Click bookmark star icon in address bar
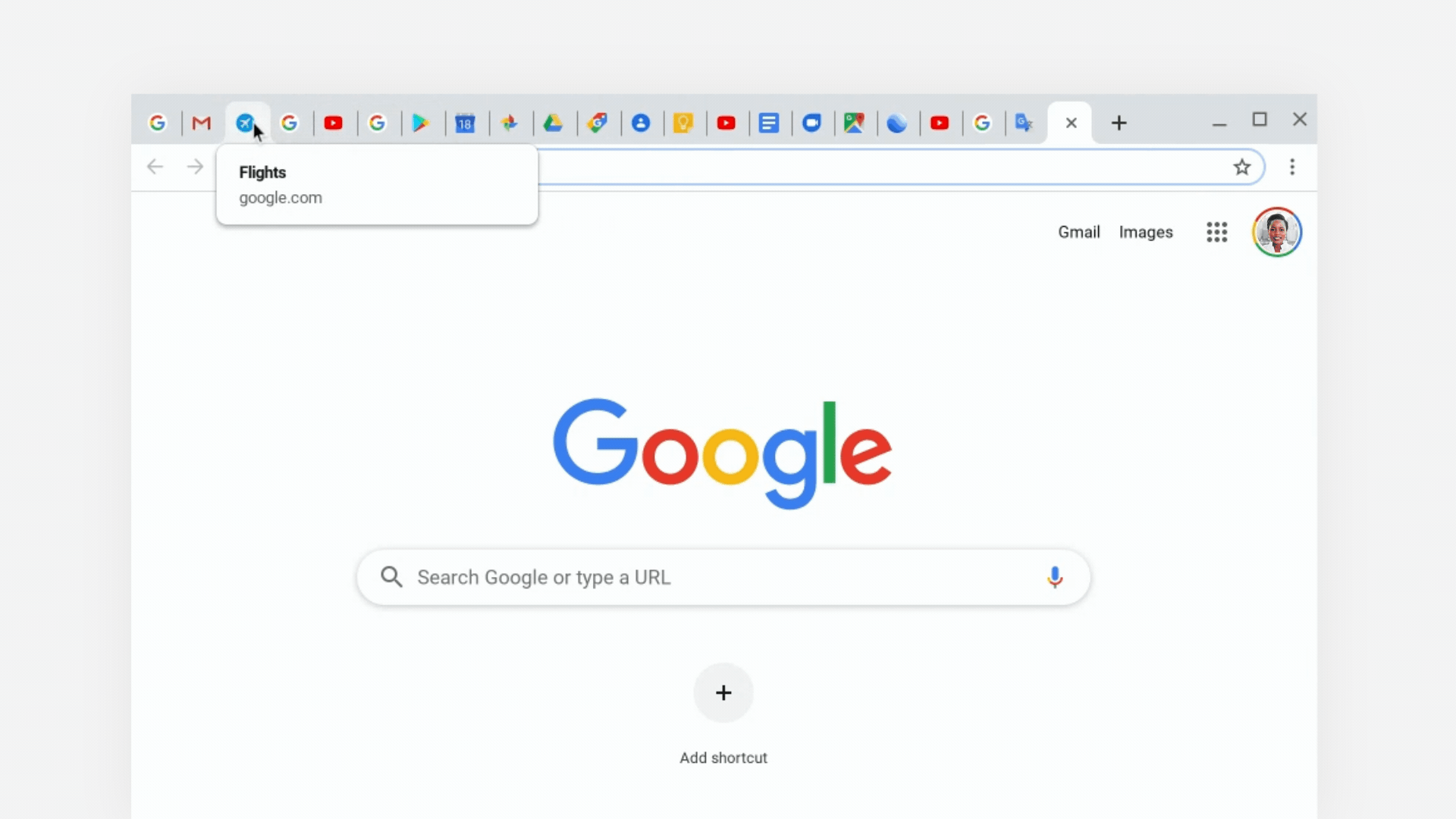 pyautogui.click(x=1242, y=166)
